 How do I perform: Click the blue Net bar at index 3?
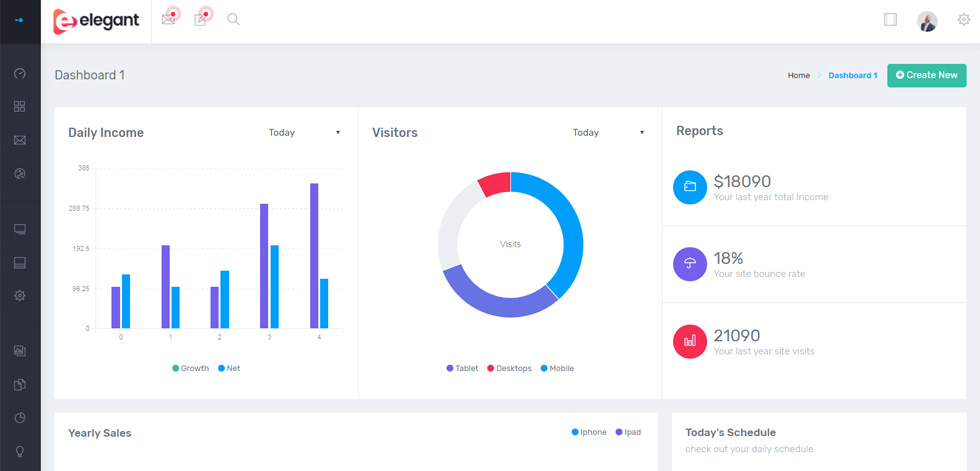(274, 287)
